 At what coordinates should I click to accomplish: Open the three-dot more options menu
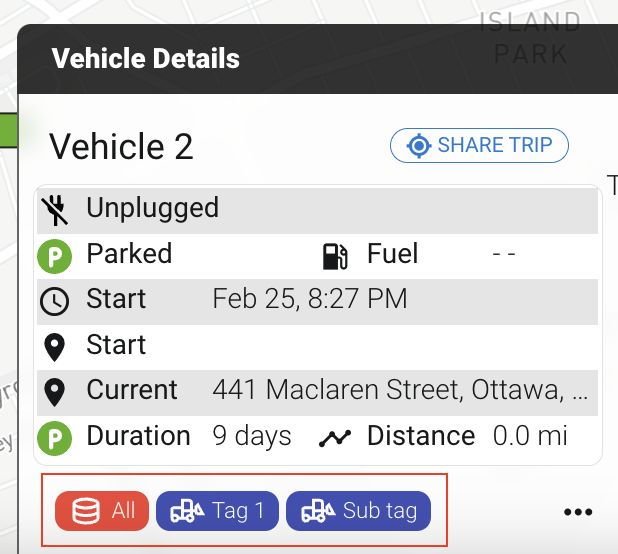(x=578, y=512)
